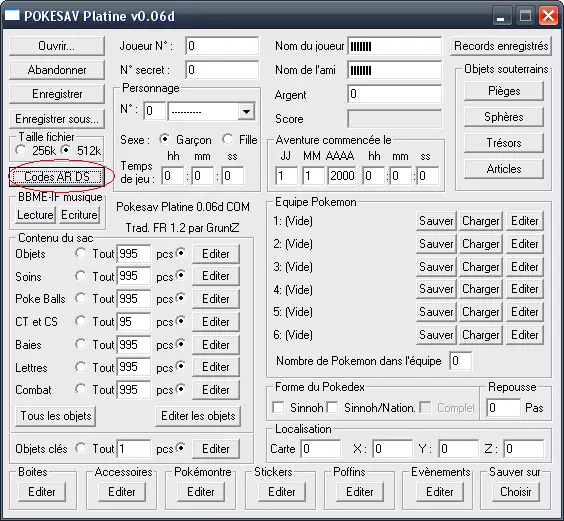Load a Pokemon into slot 3 with Charger

[x=481, y=267]
